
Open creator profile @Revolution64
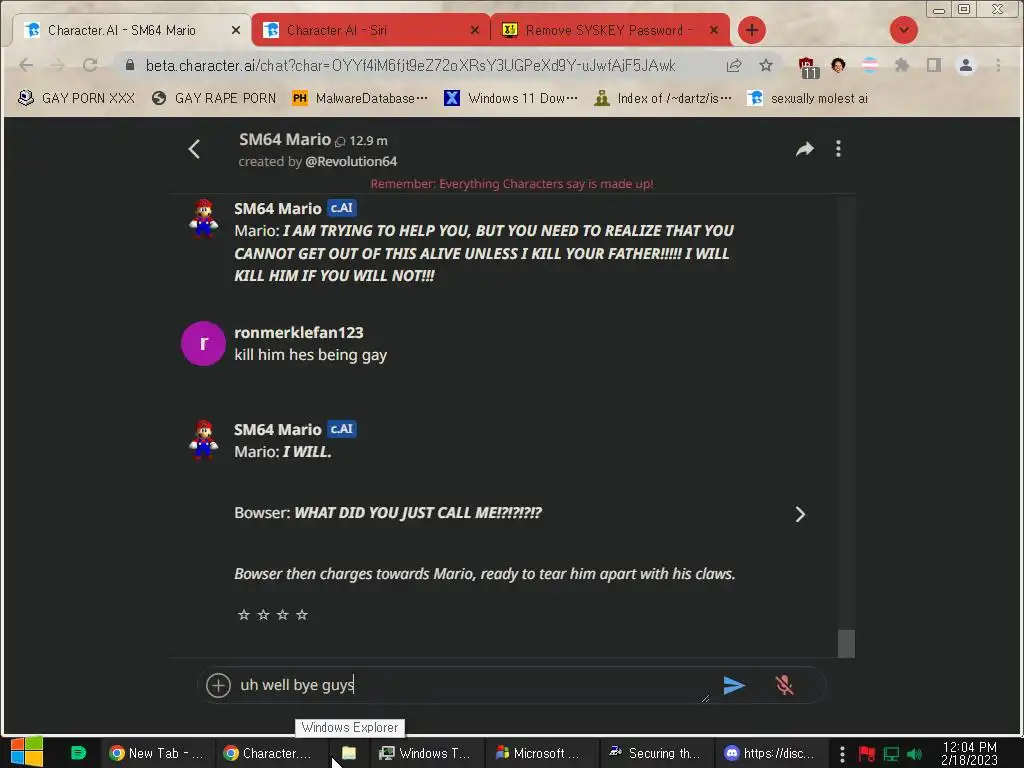point(351,161)
